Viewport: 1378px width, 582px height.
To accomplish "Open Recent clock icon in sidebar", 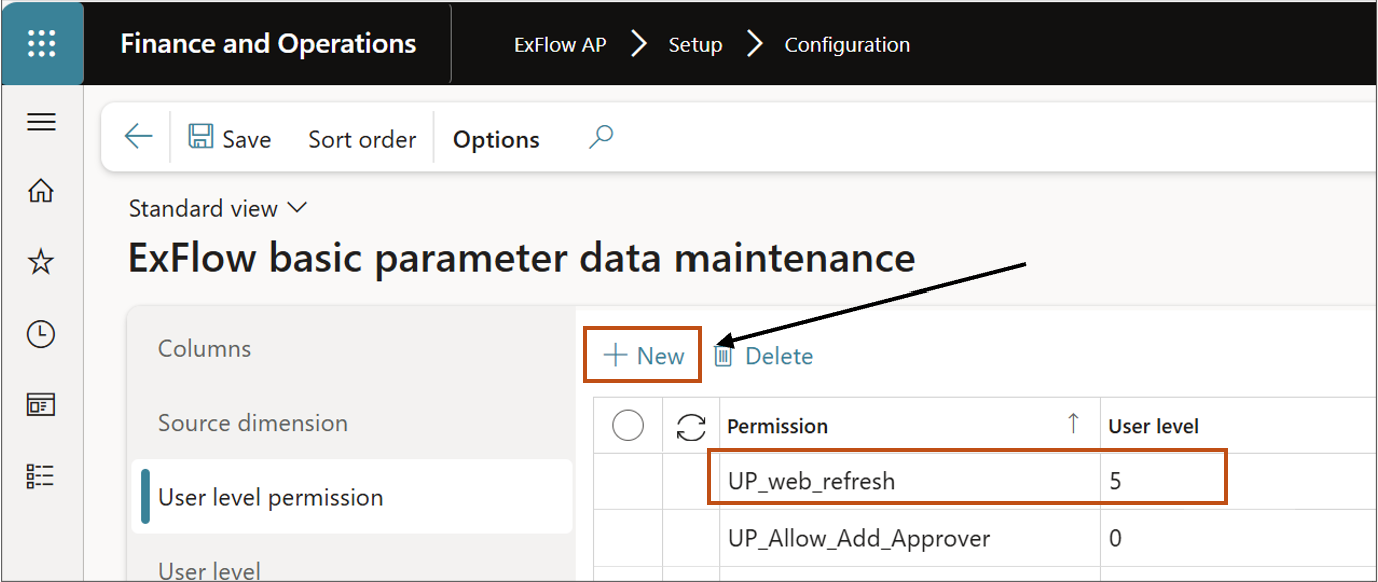I will pyautogui.click(x=41, y=334).
